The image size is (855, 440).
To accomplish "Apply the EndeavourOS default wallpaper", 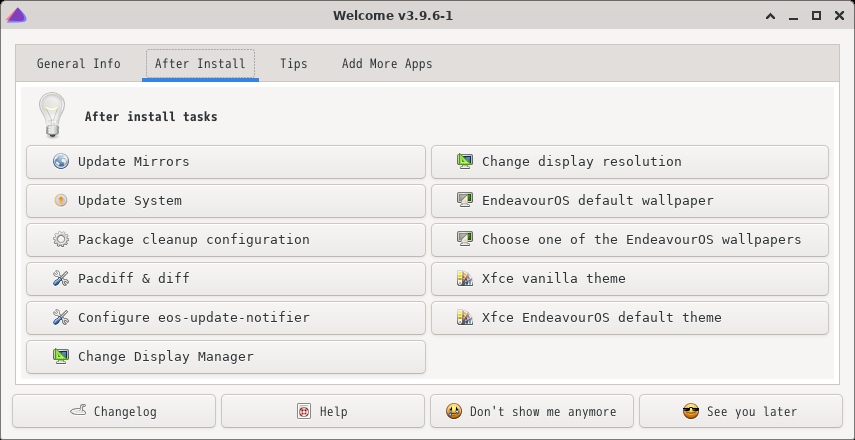I will (630, 201).
